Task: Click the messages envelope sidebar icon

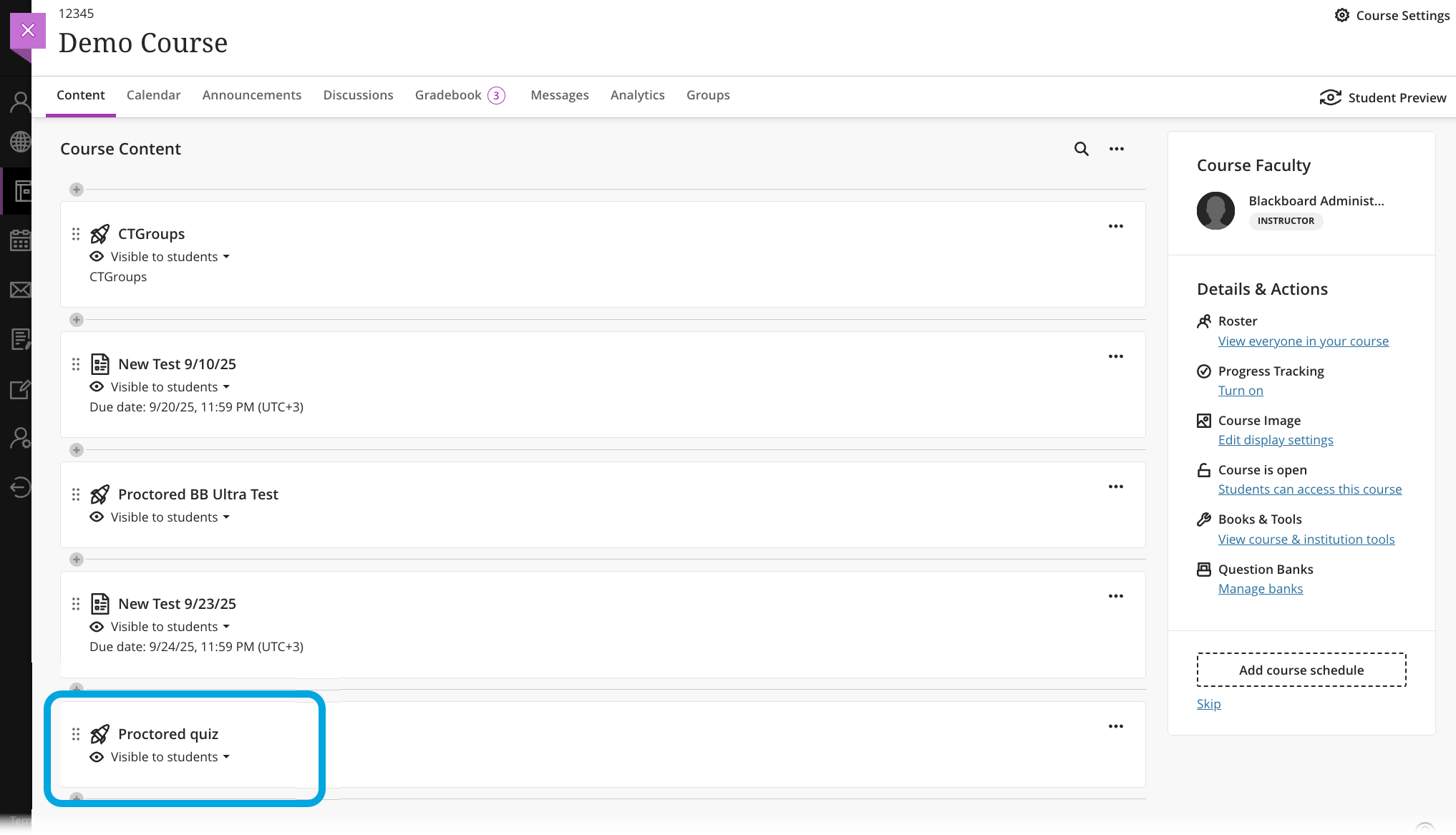Action: click(20, 290)
